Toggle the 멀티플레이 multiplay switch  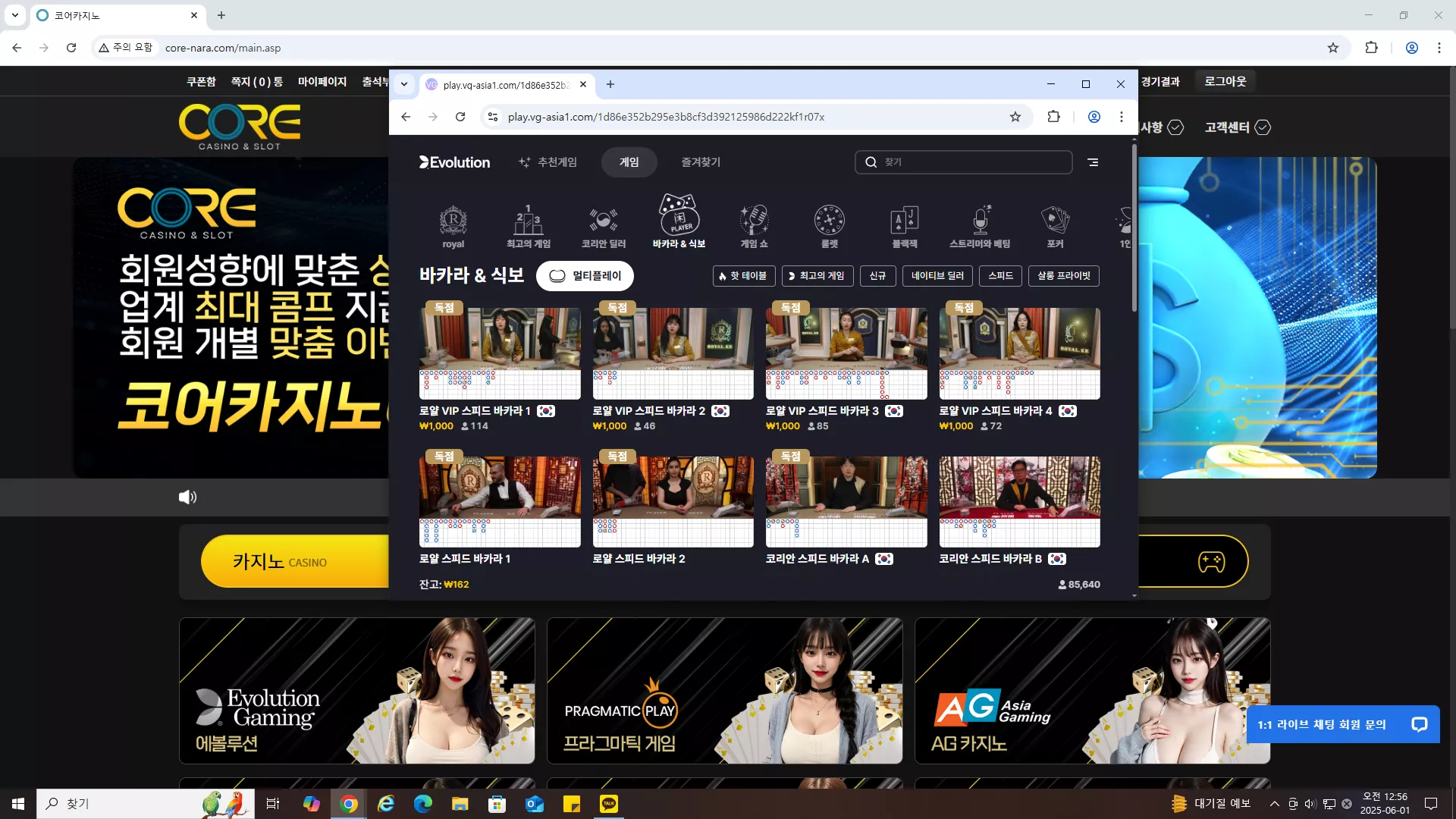click(x=585, y=276)
